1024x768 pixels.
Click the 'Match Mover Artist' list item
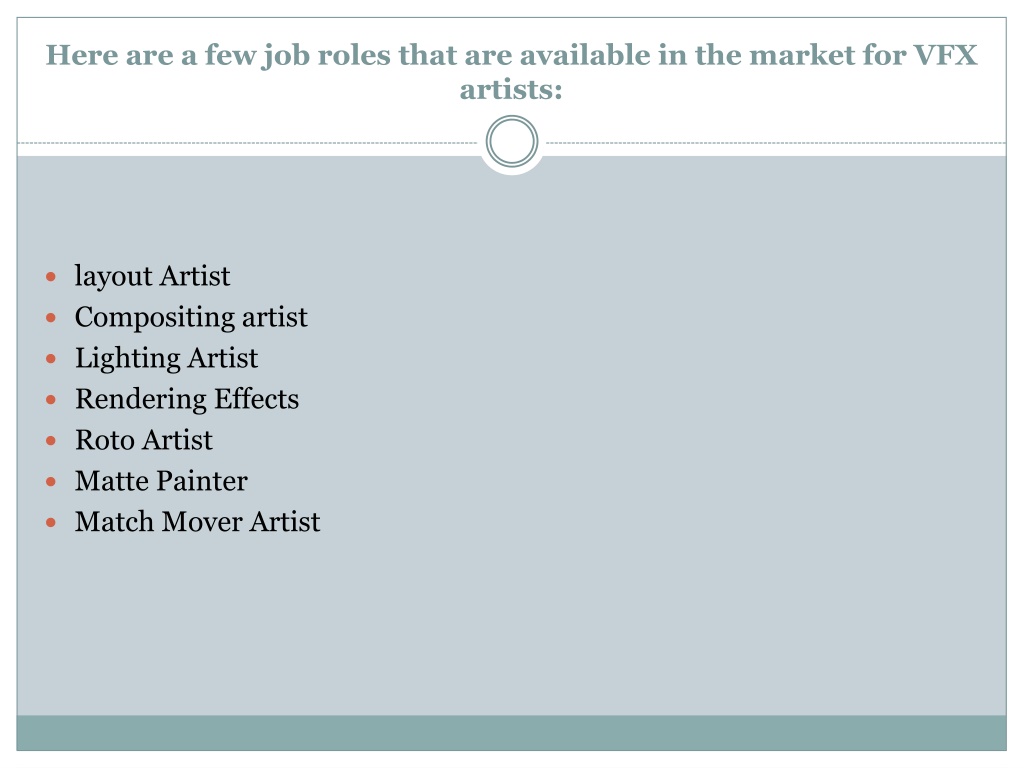coord(197,522)
